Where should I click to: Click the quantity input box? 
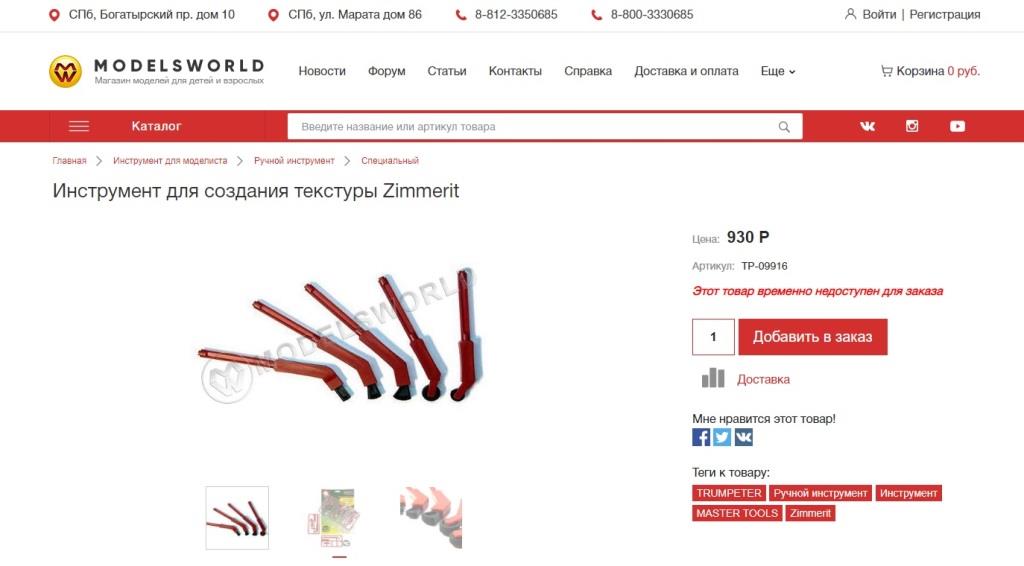(713, 337)
